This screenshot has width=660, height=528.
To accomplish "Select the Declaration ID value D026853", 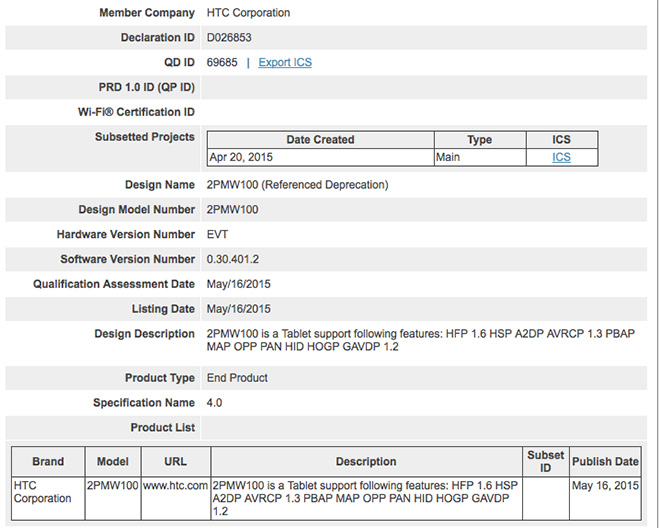I will tap(229, 37).
